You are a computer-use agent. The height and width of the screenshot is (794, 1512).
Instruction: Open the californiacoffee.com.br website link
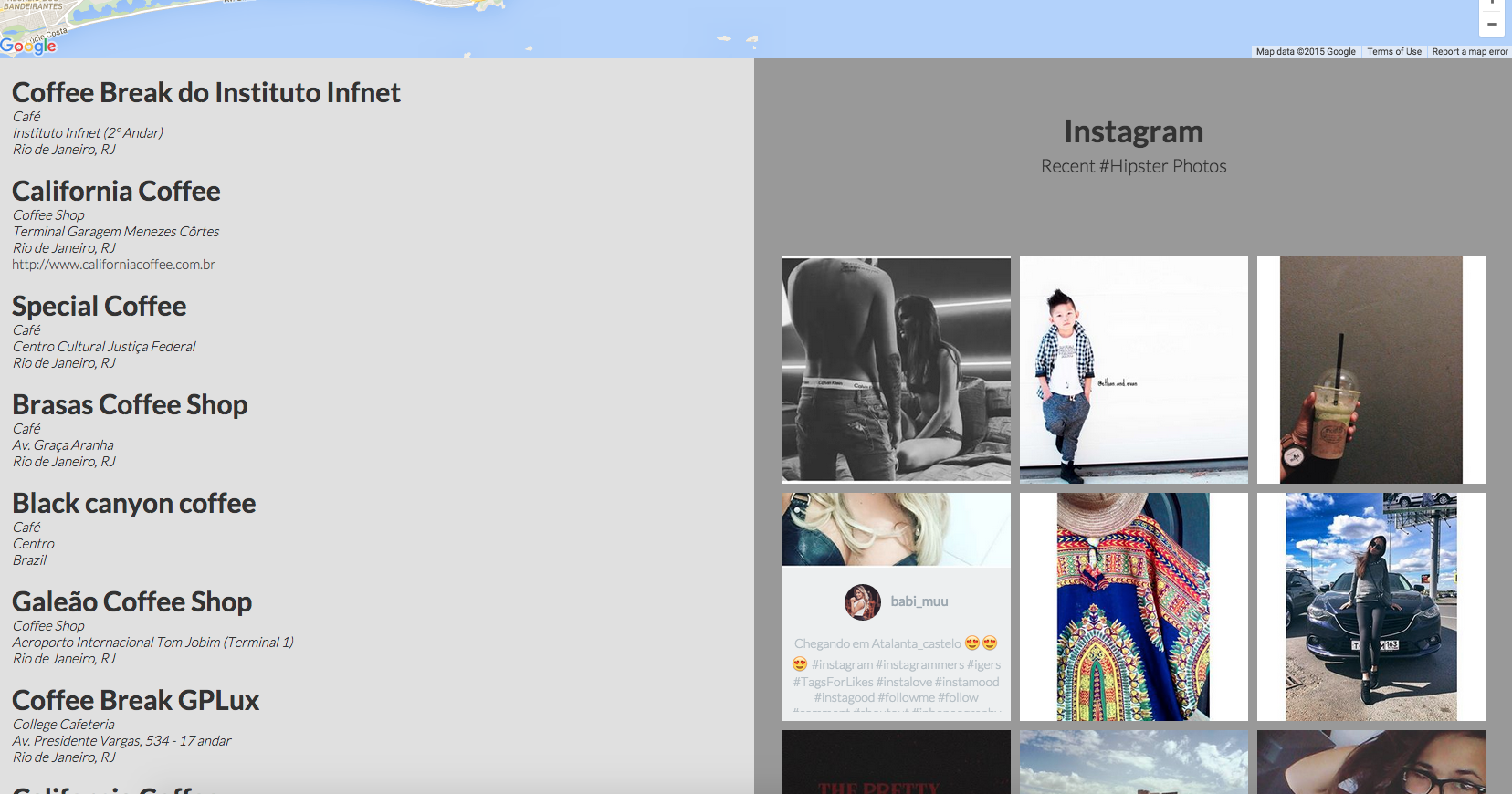click(x=114, y=265)
